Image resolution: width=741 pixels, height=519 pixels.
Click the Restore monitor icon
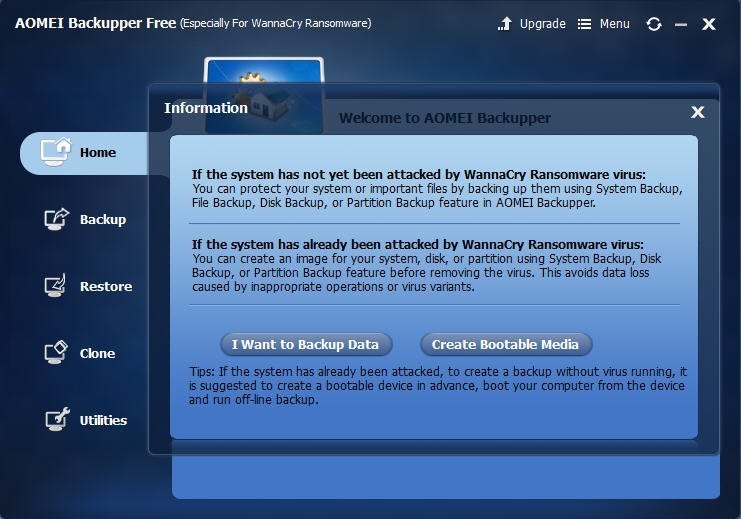(x=56, y=286)
